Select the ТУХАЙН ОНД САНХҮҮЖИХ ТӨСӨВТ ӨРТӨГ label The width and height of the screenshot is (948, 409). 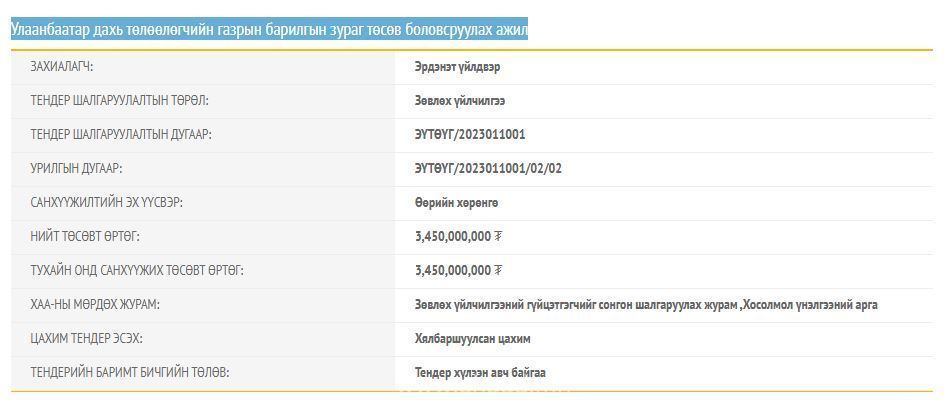[x=137, y=271]
